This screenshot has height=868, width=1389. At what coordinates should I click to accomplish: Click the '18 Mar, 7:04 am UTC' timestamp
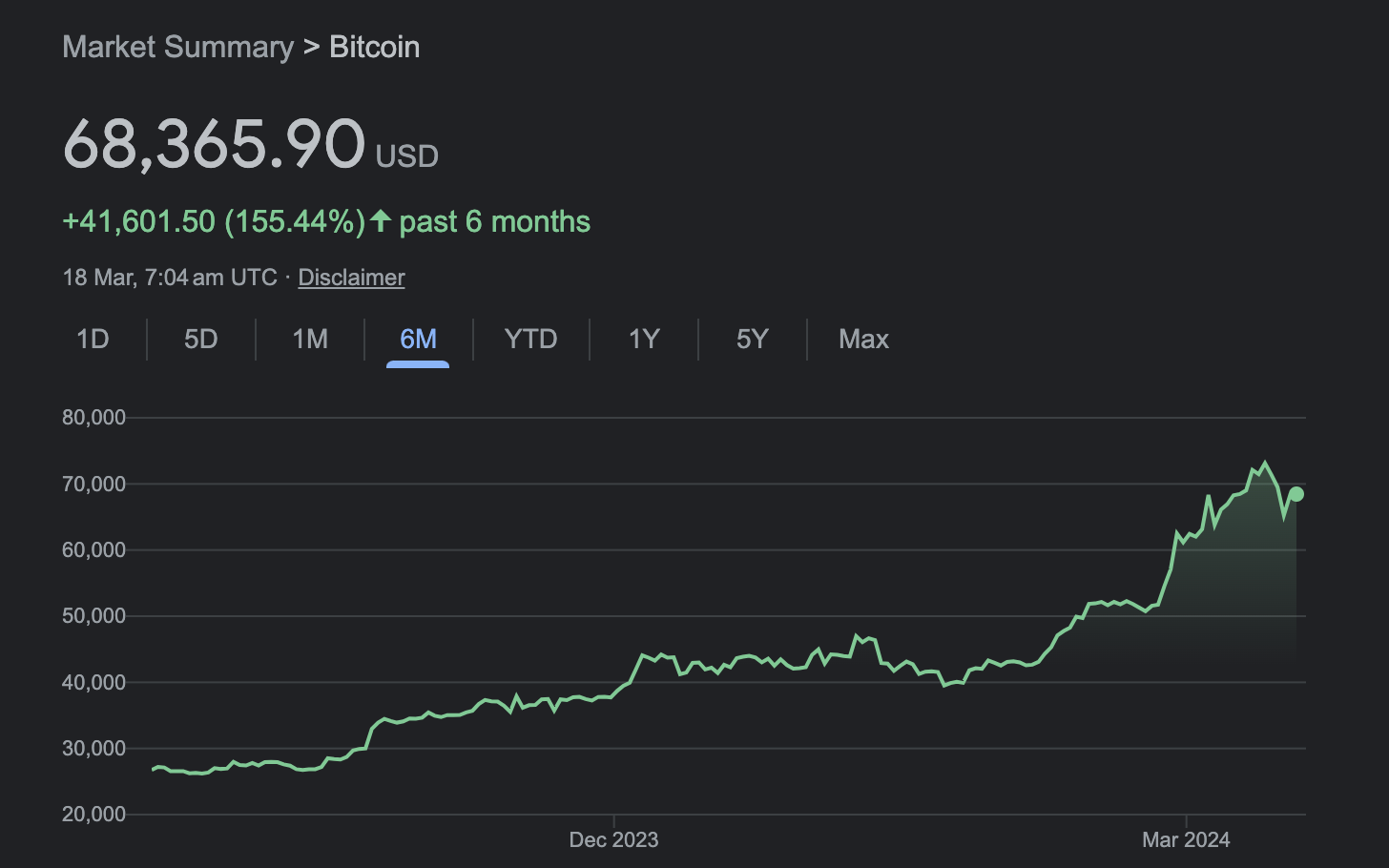(x=170, y=278)
